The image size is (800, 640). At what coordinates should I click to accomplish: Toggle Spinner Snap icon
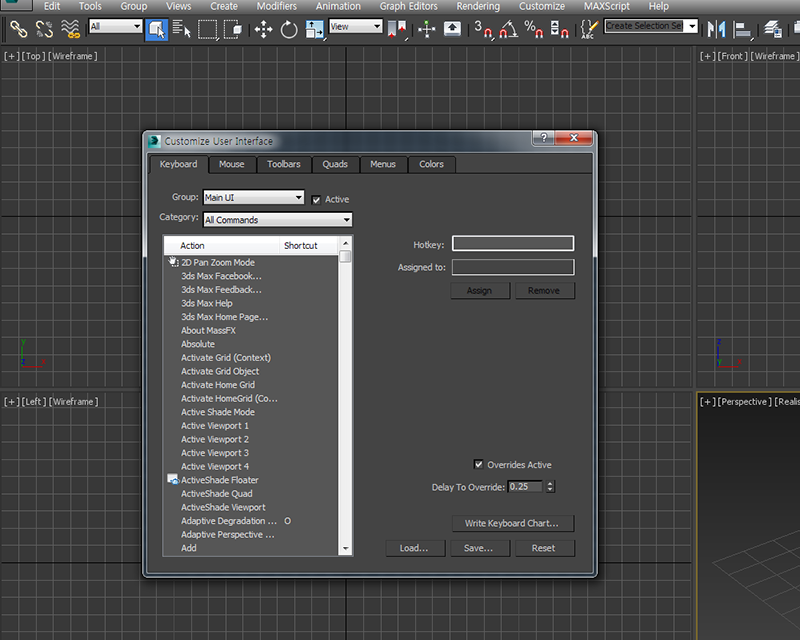559,29
